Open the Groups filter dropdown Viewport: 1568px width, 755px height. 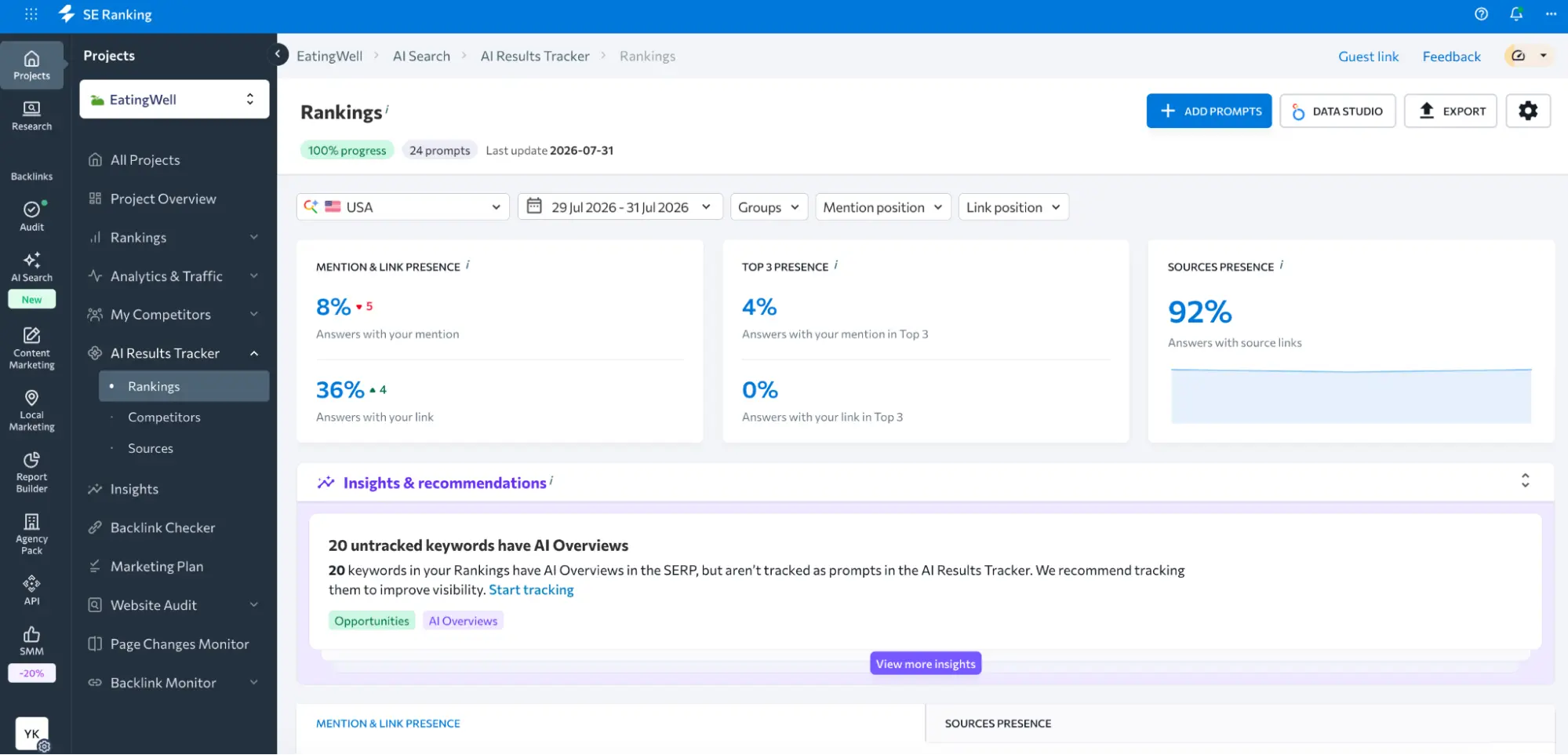(769, 207)
